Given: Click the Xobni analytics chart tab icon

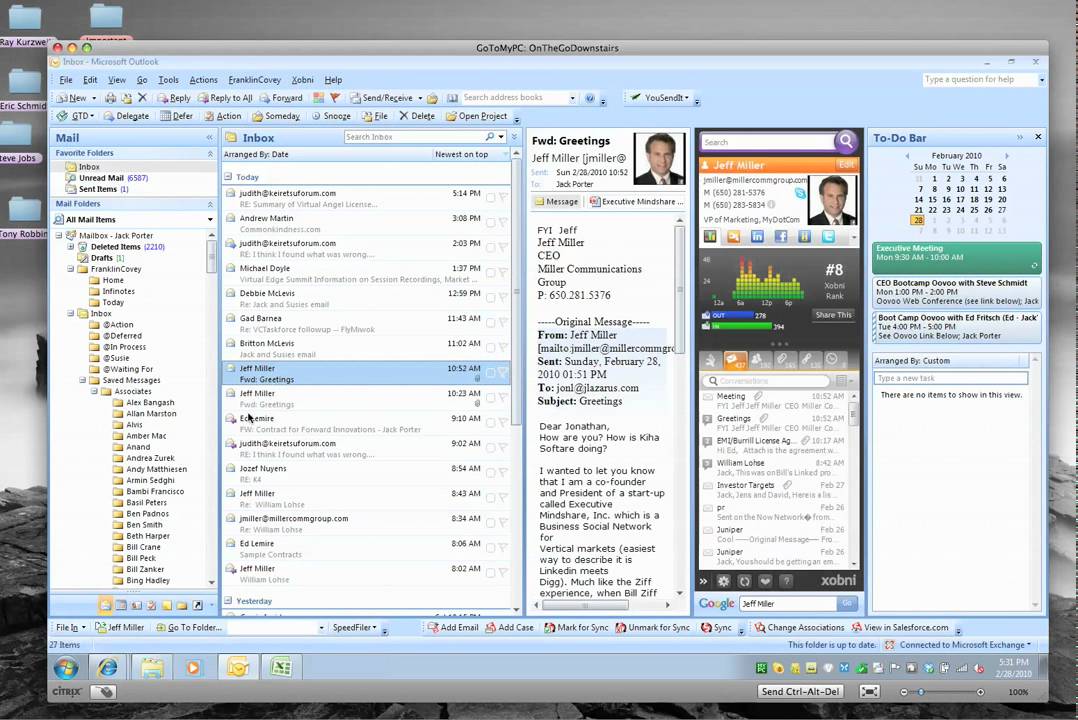Looking at the screenshot, I should tap(710, 237).
